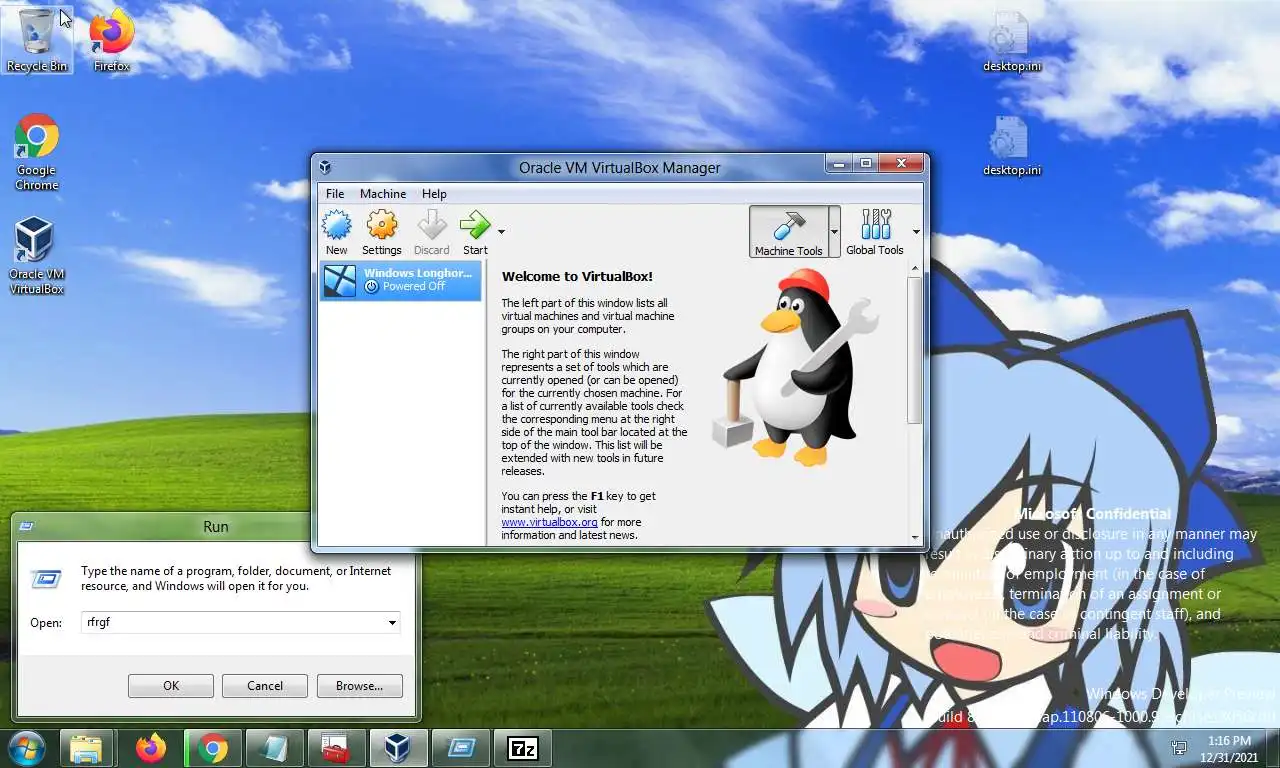
Task: Open Settings for the selected VM
Action: [x=382, y=232]
